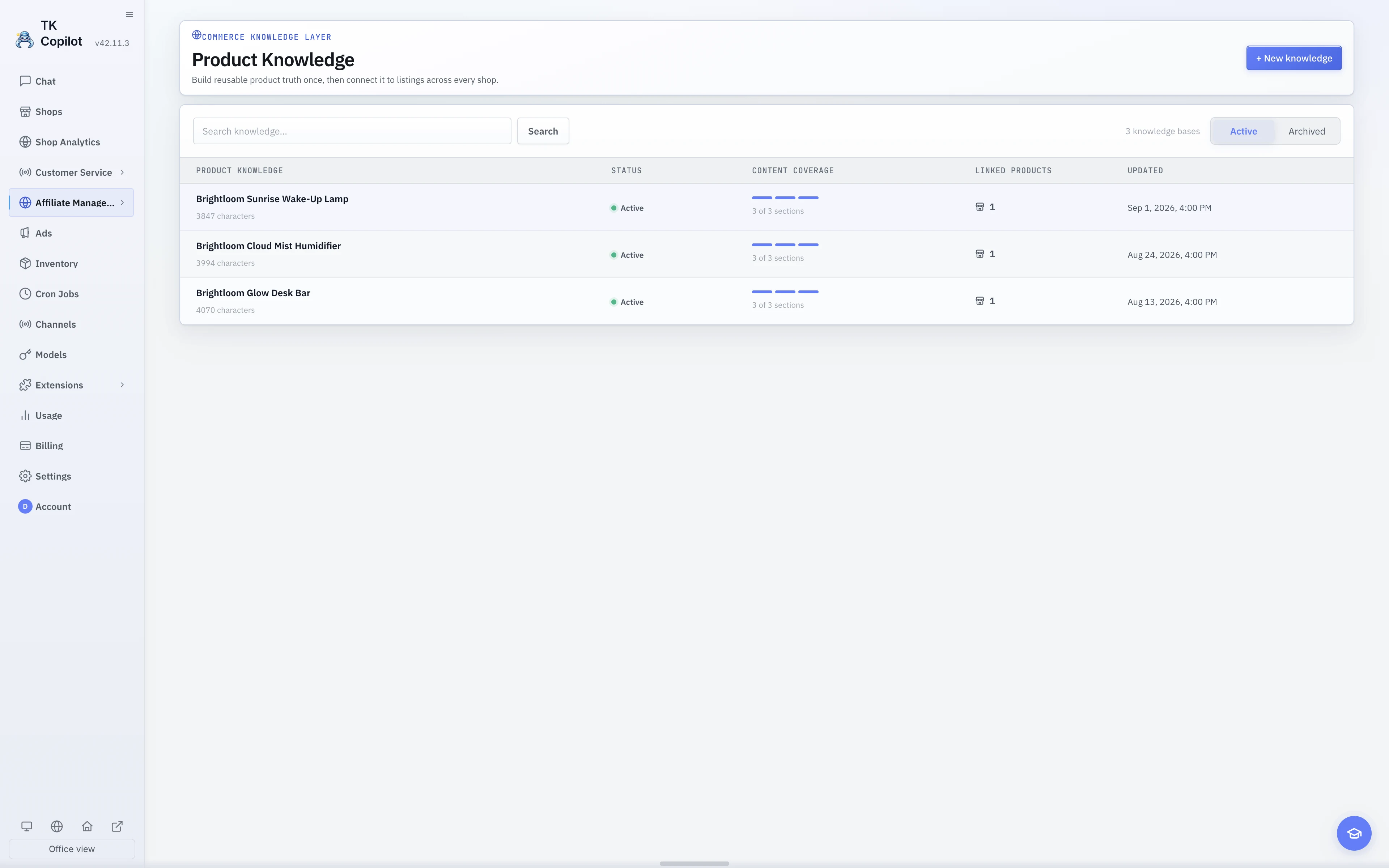Open Inventory from the sidebar
This screenshot has height=868, width=1389.
[x=71, y=264]
